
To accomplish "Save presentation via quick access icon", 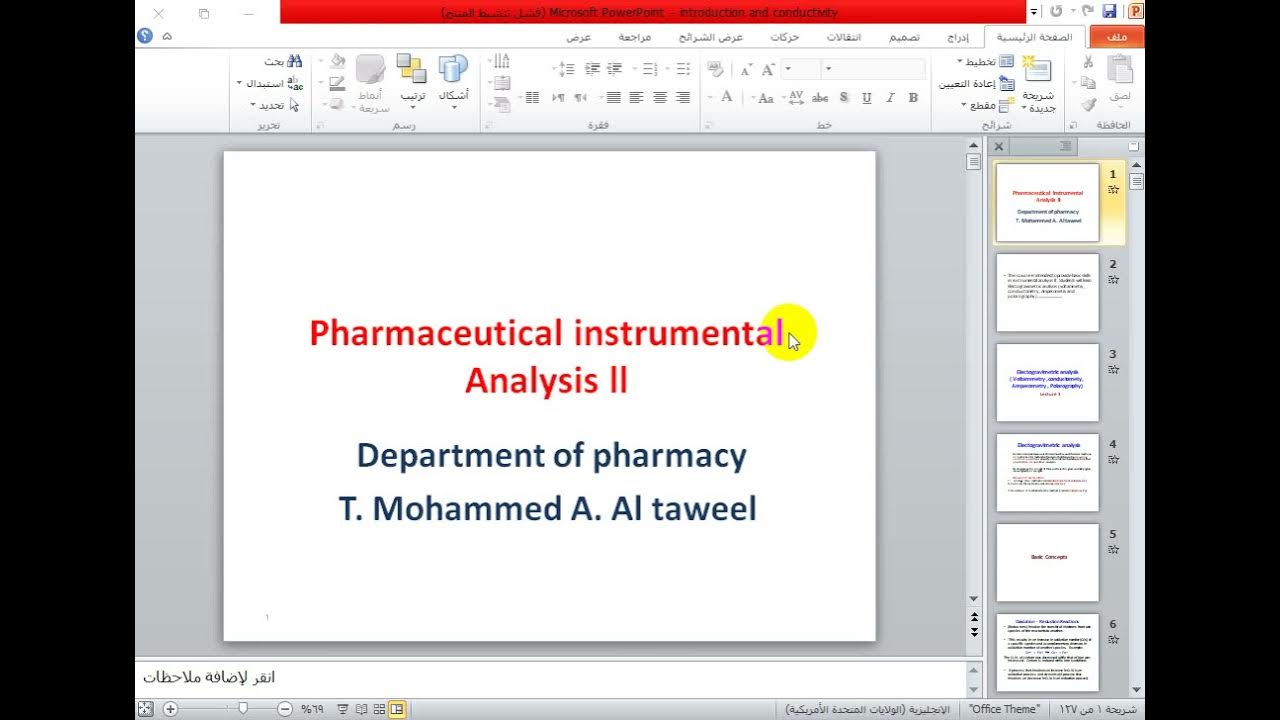I will pyautogui.click(x=1108, y=11).
